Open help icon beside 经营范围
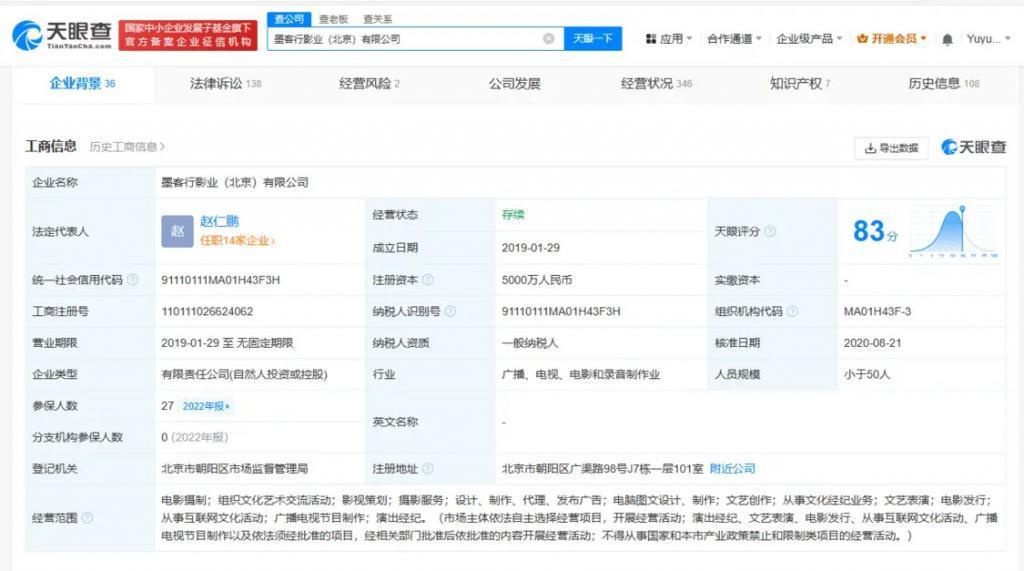The image size is (1024, 571). [88, 517]
